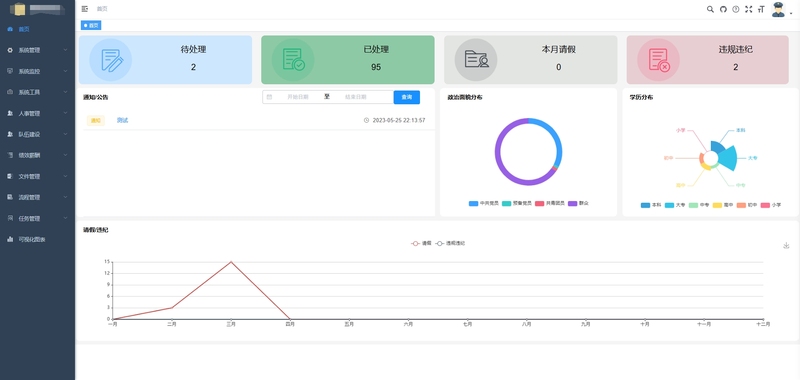Click the 人事管理 people icon
This screenshot has height=380, width=800.
coord(10,113)
